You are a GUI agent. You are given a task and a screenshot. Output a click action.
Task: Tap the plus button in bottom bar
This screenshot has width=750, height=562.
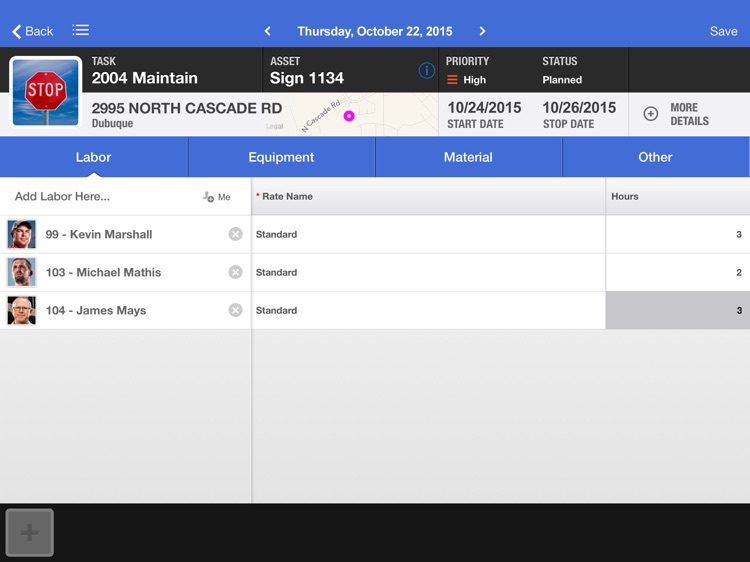[x=30, y=532]
